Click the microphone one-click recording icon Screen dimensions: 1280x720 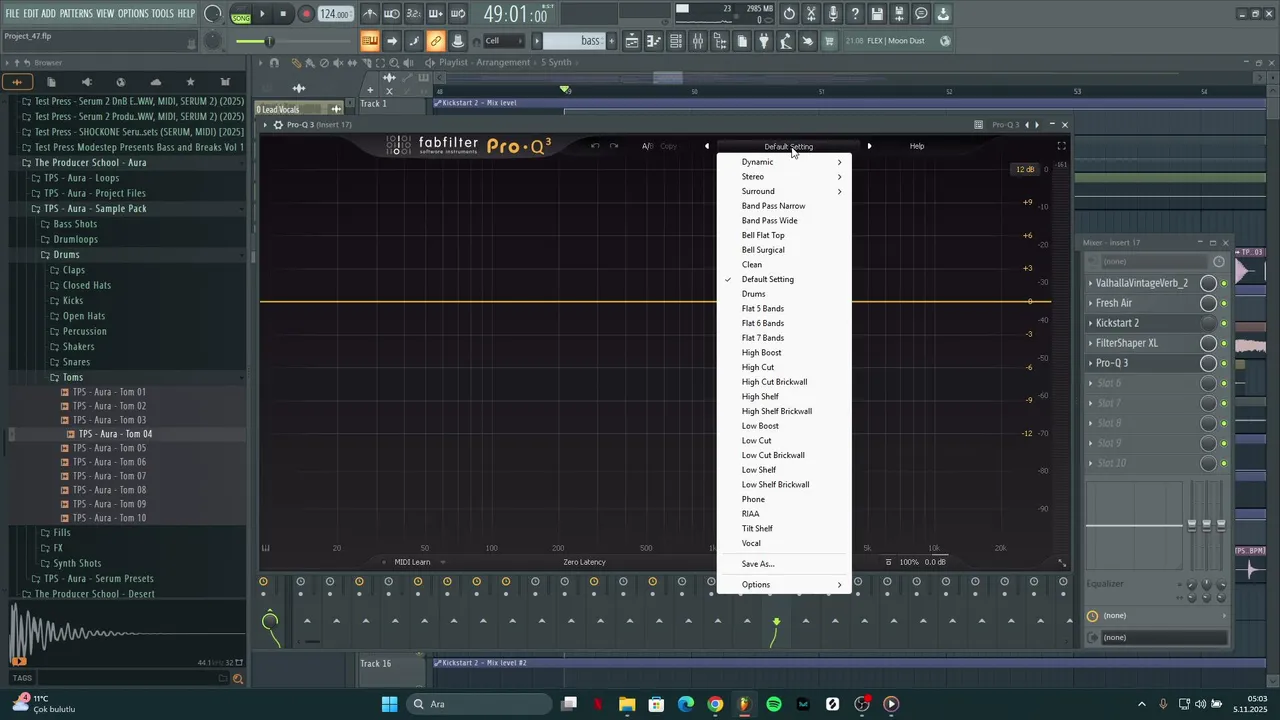[833, 14]
